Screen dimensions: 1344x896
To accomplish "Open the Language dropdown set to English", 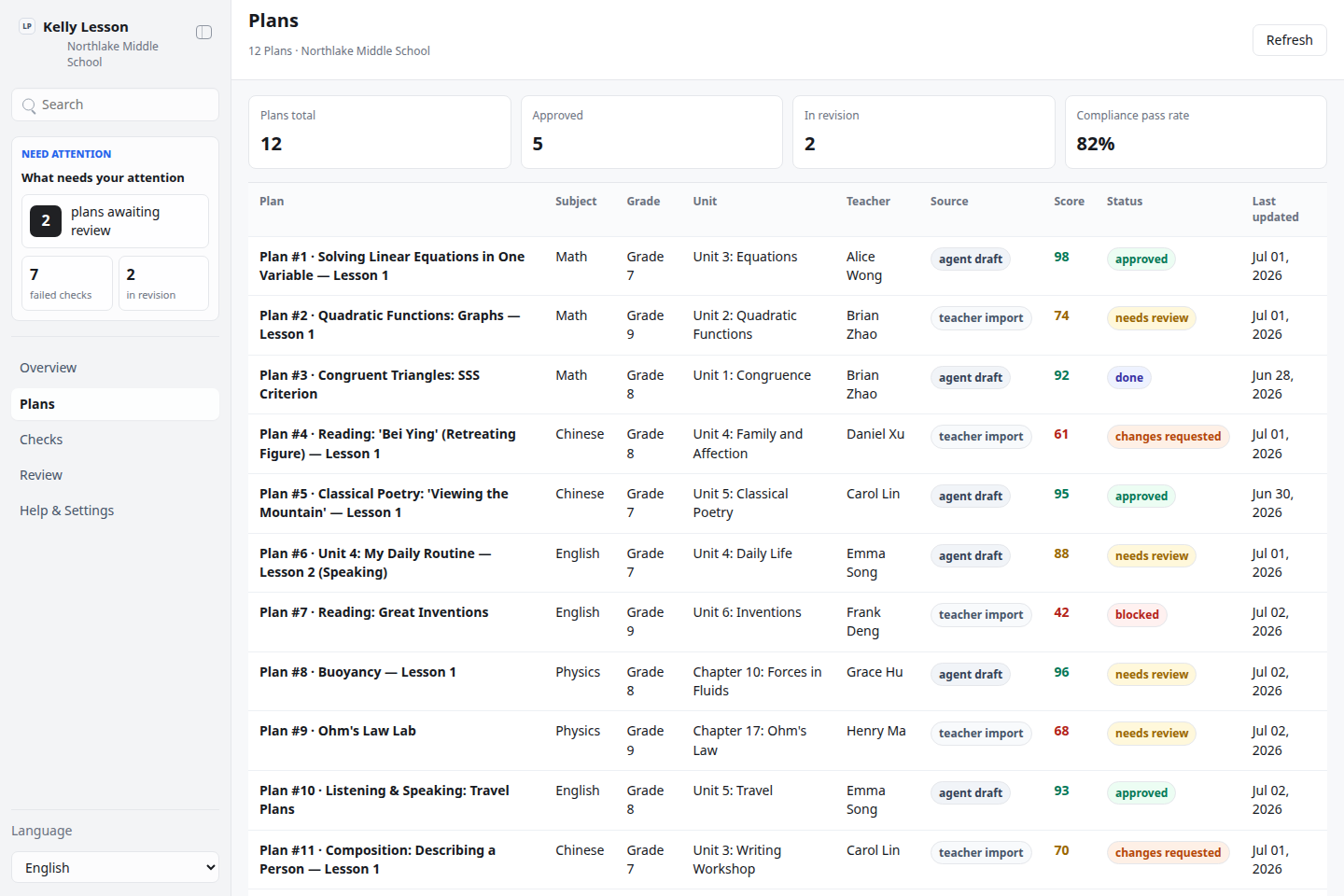I will (x=115, y=867).
